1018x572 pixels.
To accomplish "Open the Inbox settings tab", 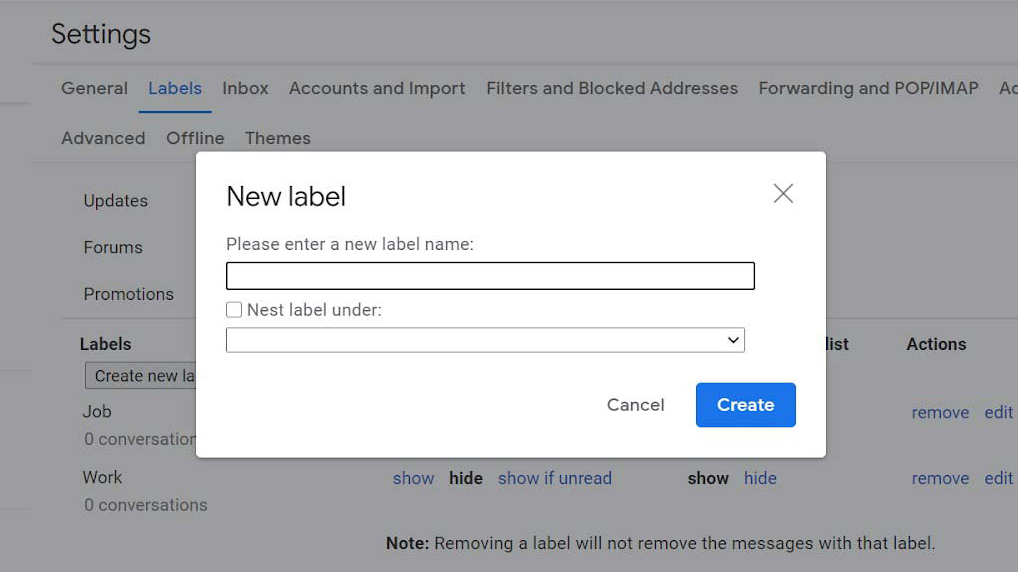I will (245, 88).
